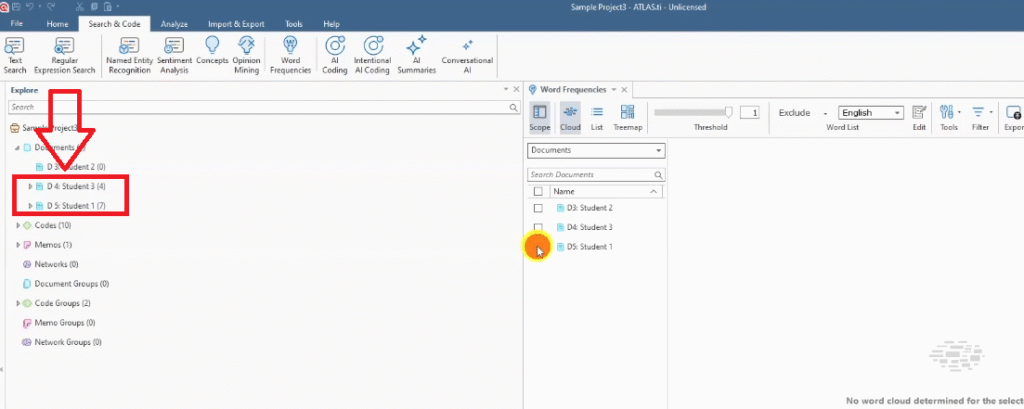Image resolution: width=1024 pixels, height=409 pixels.
Task: Toggle the select-all checkbox beside Name
Action: pos(538,191)
